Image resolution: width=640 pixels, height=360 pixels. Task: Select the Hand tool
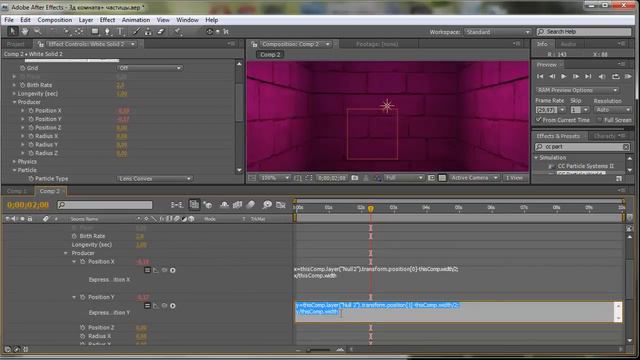coord(24,31)
